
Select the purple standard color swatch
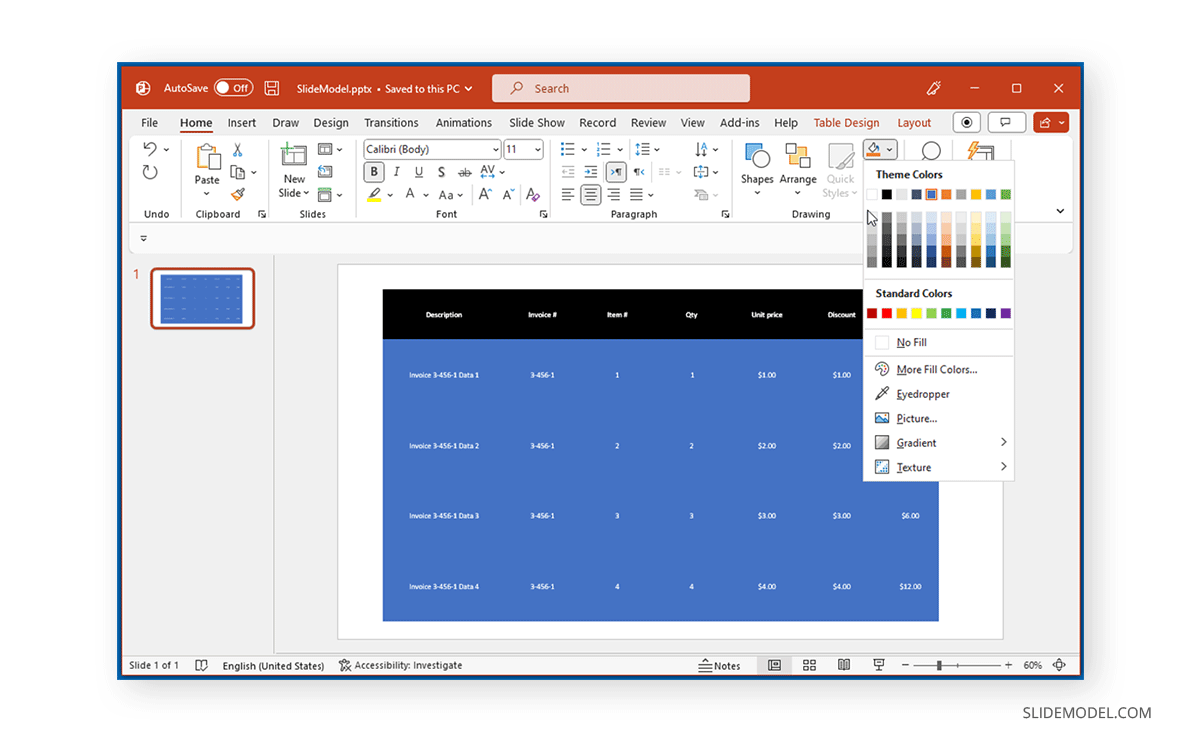[x=1006, y=313]
